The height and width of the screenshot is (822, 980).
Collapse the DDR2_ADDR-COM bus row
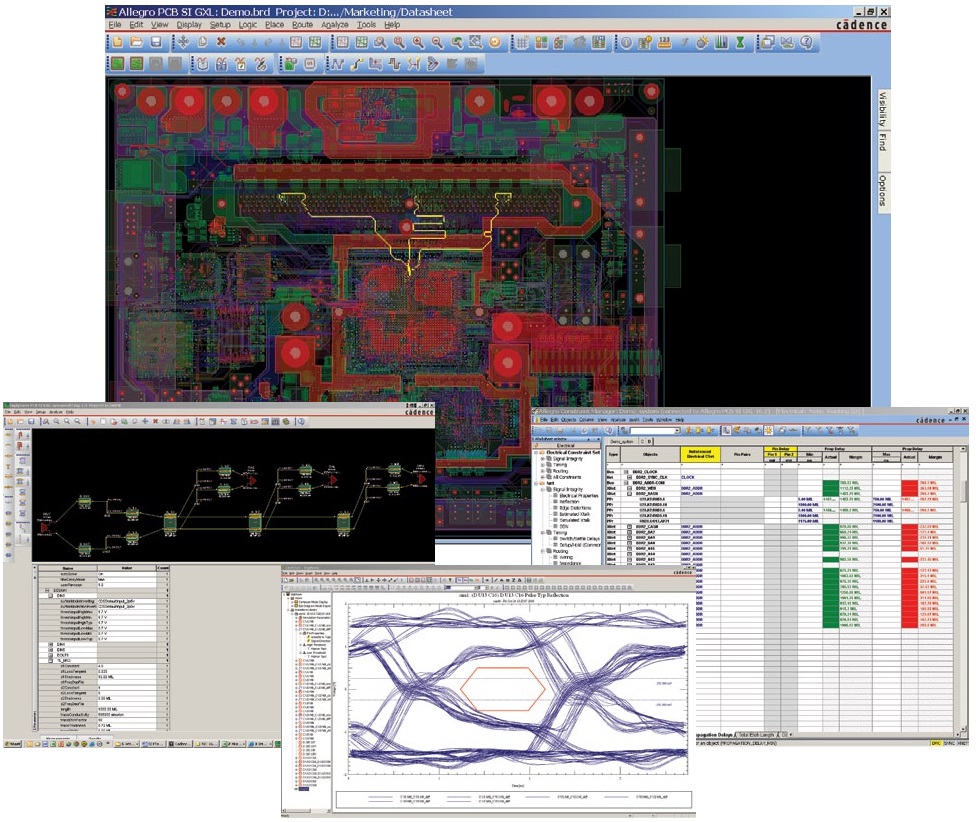pyautogui.click(x=628, y=483)
